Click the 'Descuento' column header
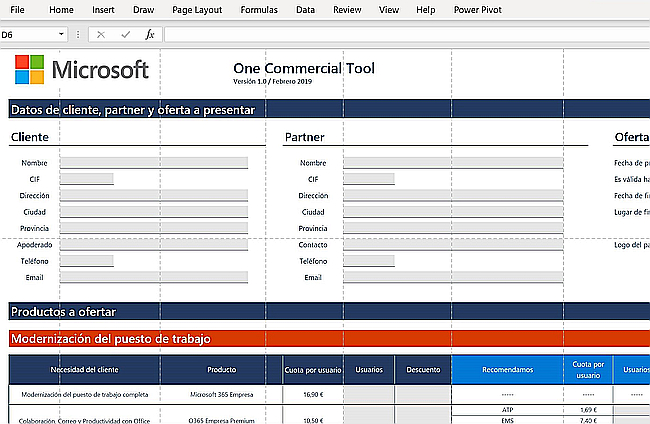 [423, 369]
